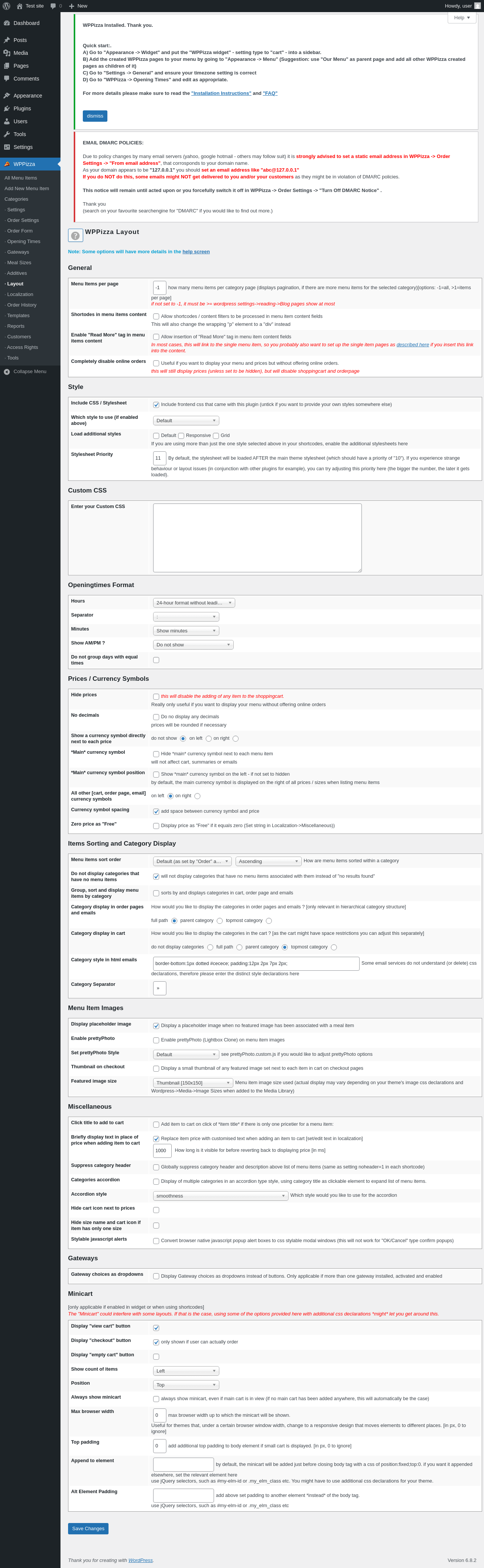
Task: Go to Order Settings in WPPizza menu
Action: pyautogui.click(x=23, y=220)
